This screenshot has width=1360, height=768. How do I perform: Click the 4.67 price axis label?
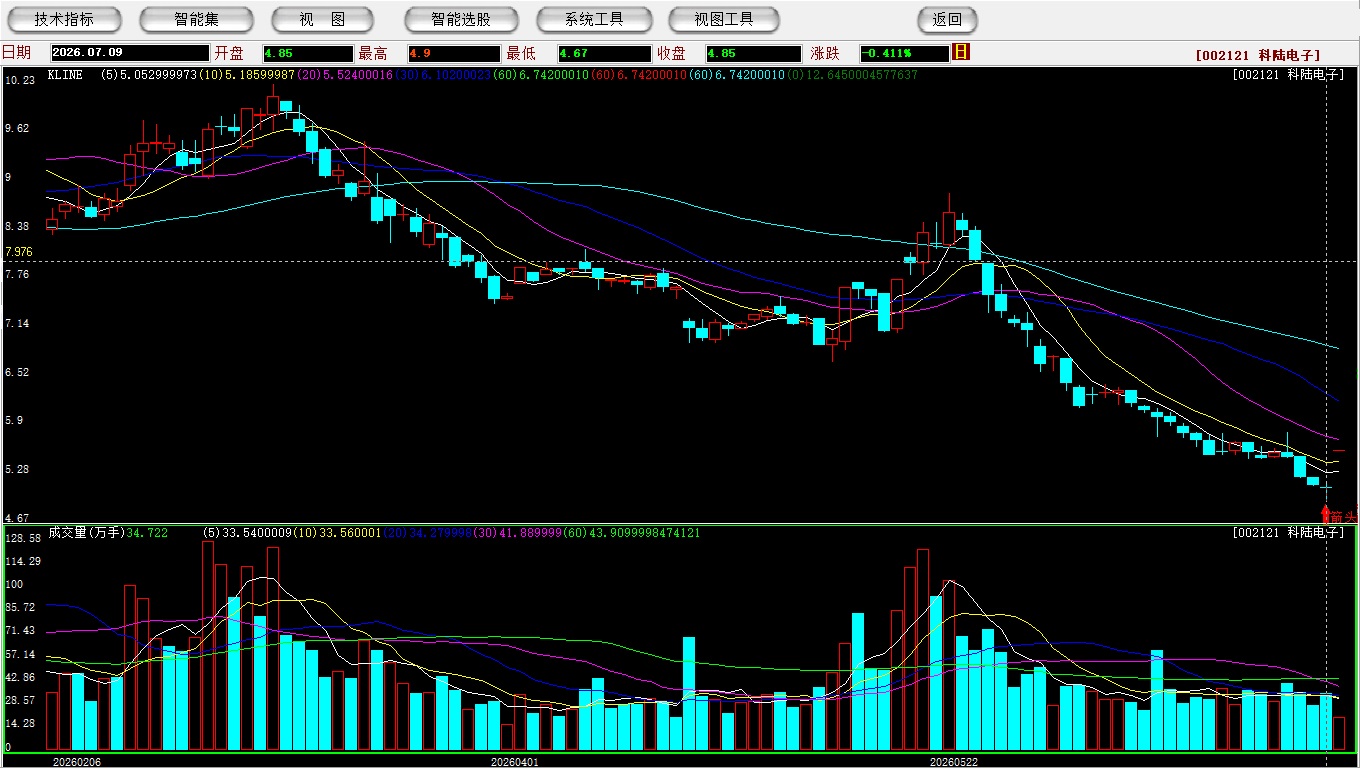click(17, 518)
